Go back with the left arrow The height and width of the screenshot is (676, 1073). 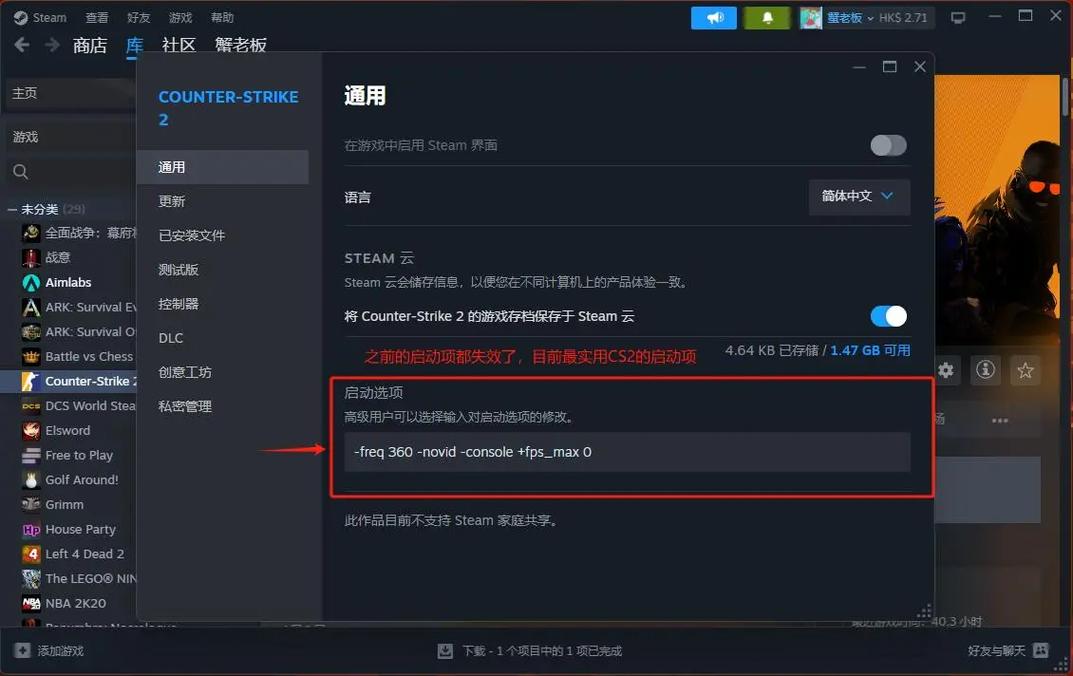point(22,45)
